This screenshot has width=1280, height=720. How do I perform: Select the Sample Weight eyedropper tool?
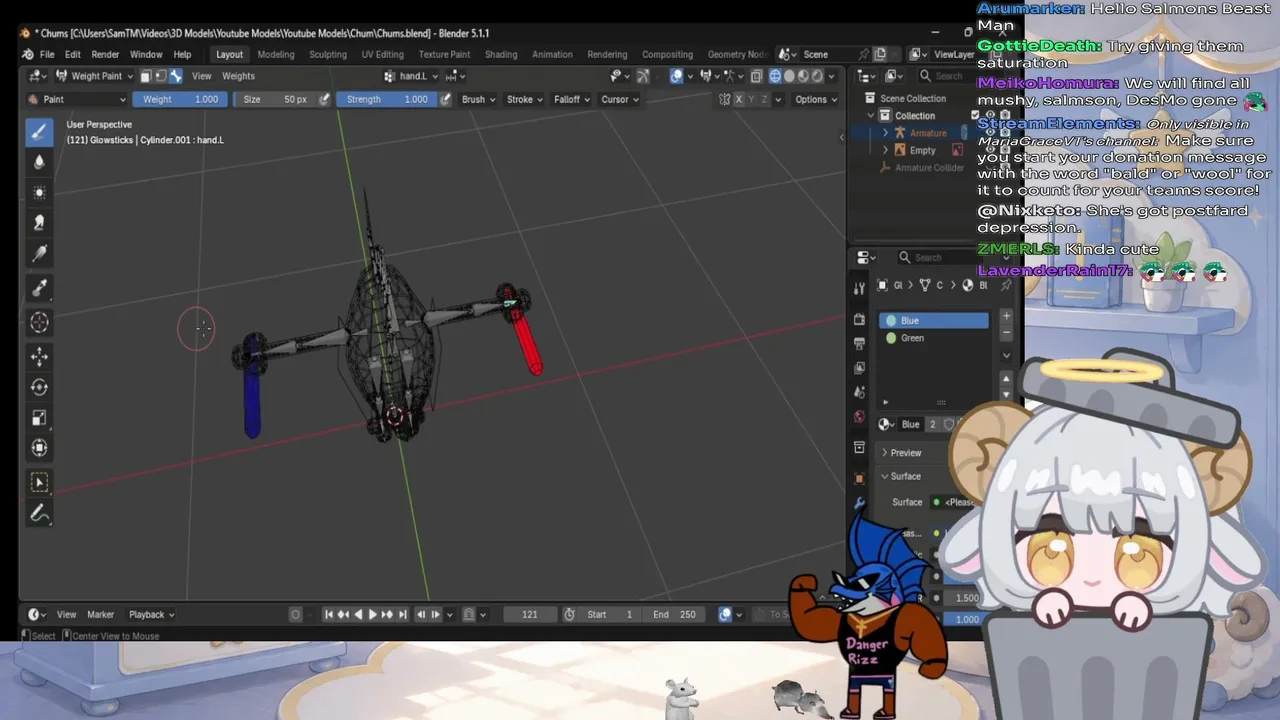coord(40,288)
